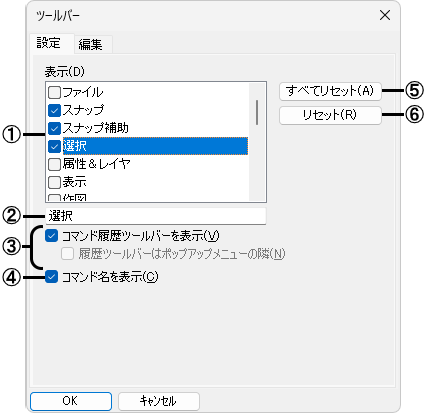Image resolution: width=425 pixels, height=413 pixels.
Task: Toggle the 選択 checkbox in list
Action: (54, 146)
